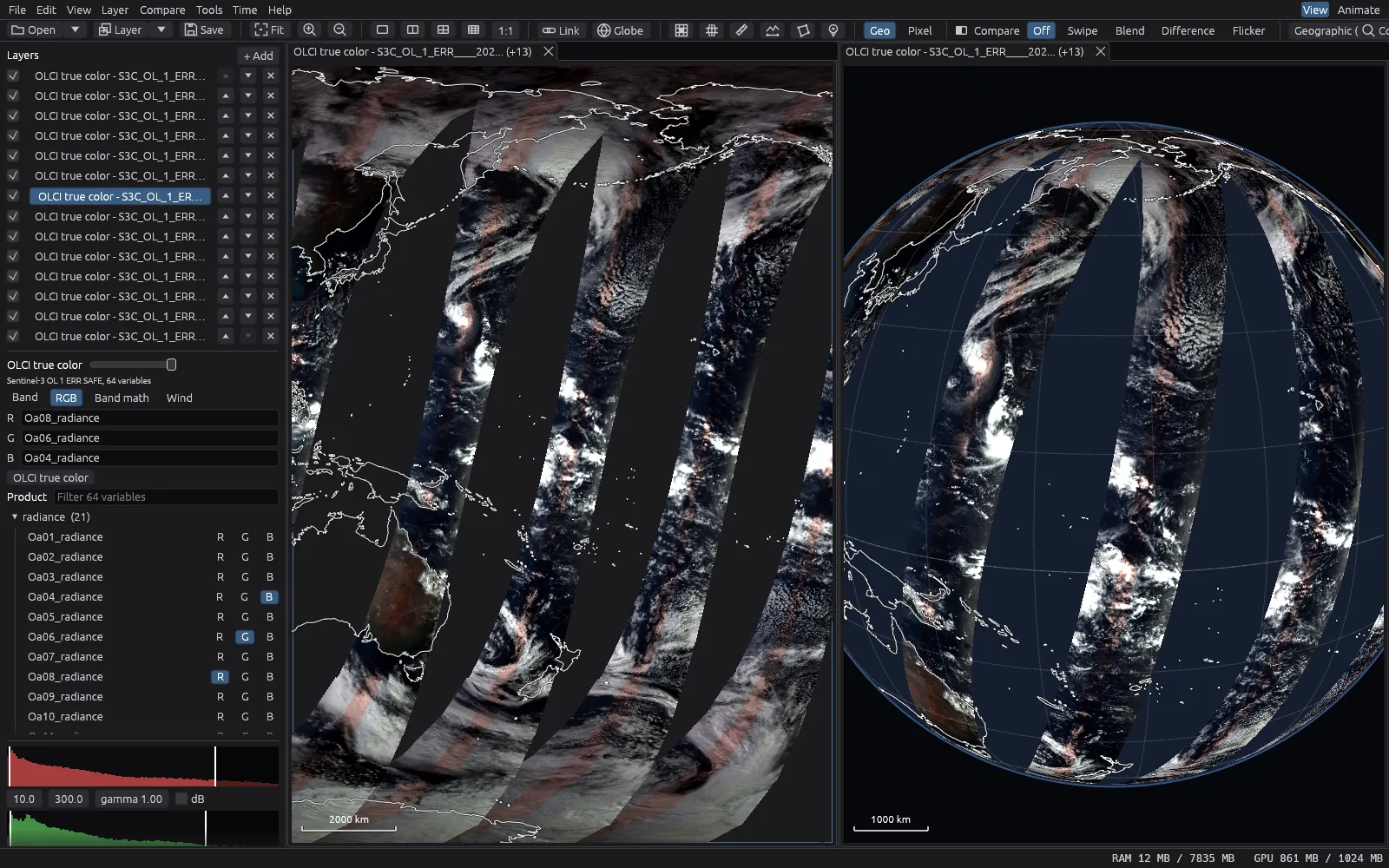Click the Fit to view button
Image resolution: width=1389 pixels, height=868 pixels.
269,30
